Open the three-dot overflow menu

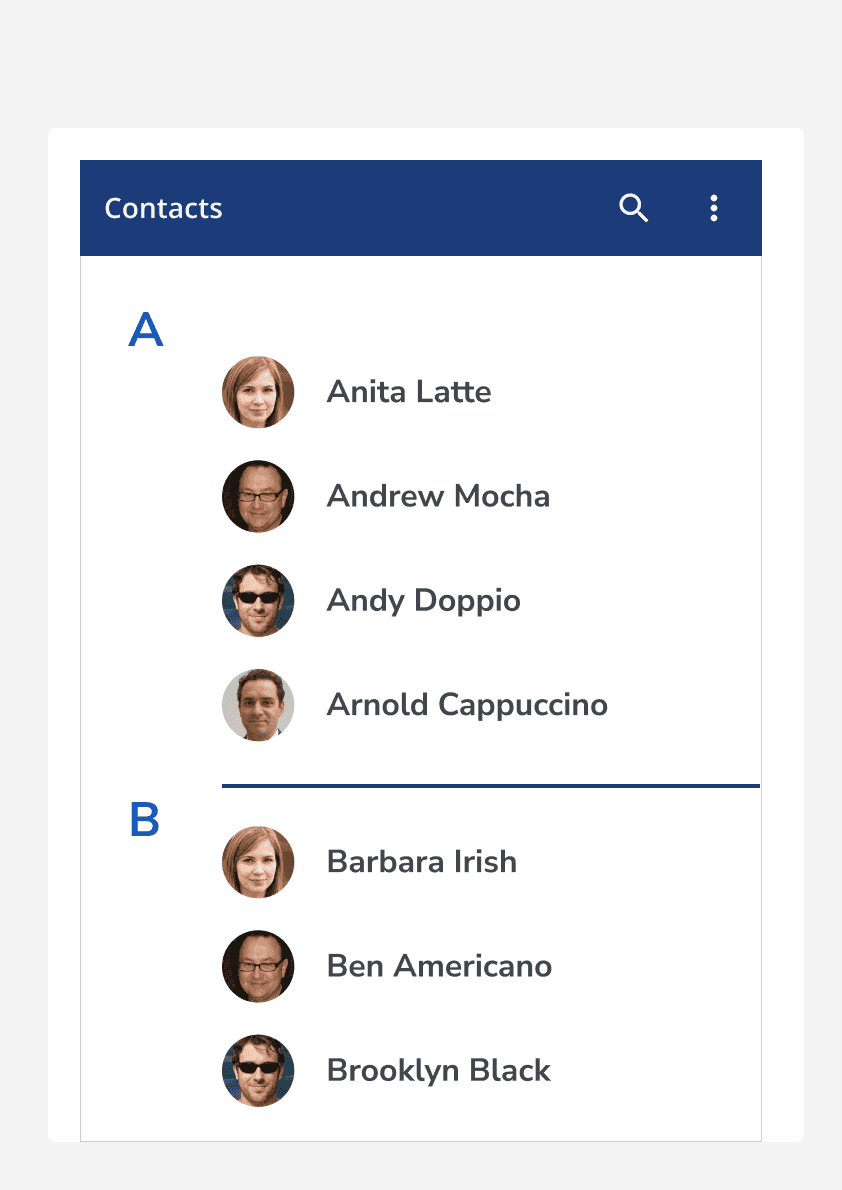point(714,208)
